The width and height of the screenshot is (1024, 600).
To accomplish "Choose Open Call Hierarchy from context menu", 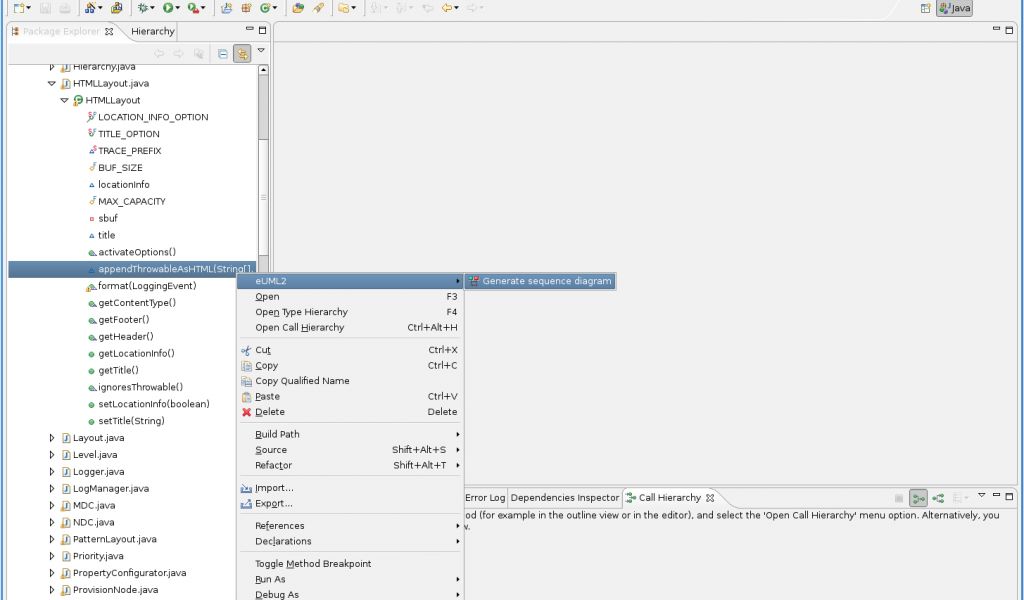I will (x=299, y=328).
